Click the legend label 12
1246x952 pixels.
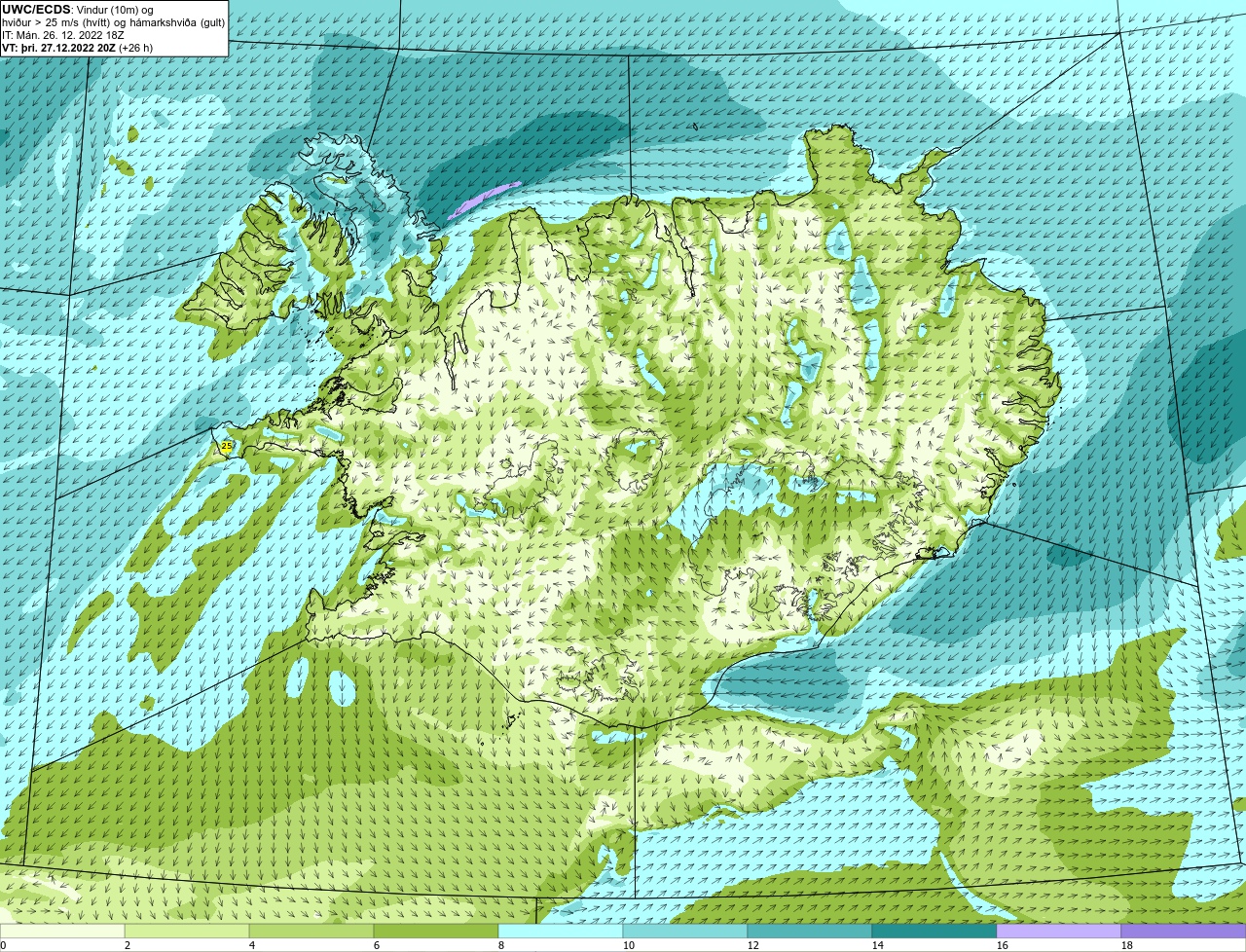[753, 945]
